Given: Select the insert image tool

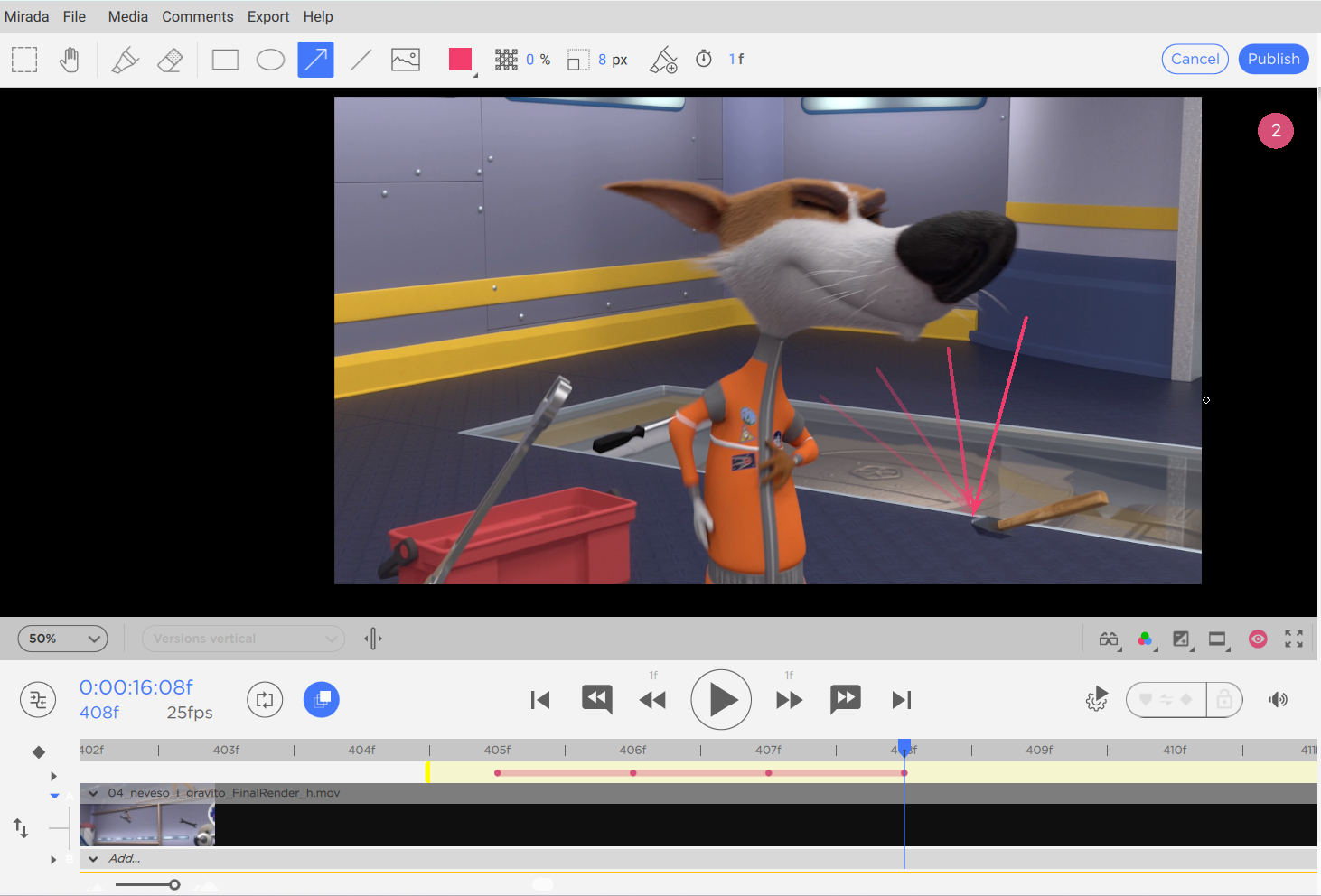Looking at the screenshot, I should point(406,60).
